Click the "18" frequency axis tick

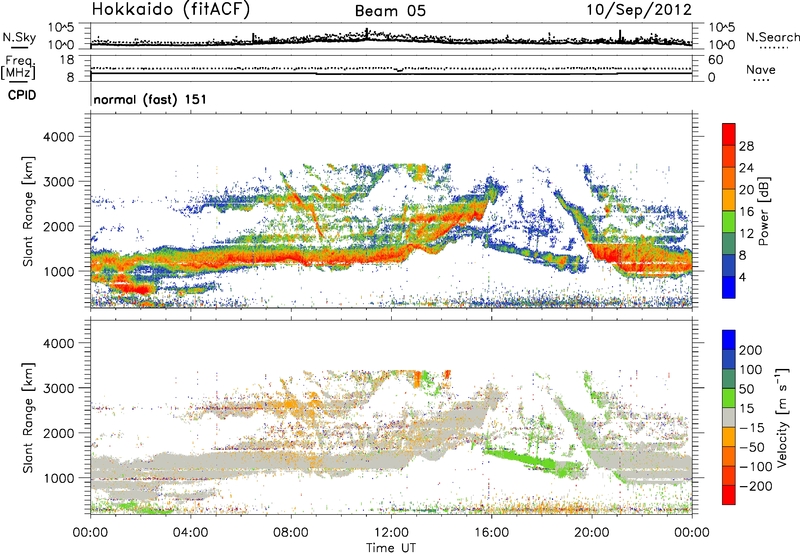[67, 60]
